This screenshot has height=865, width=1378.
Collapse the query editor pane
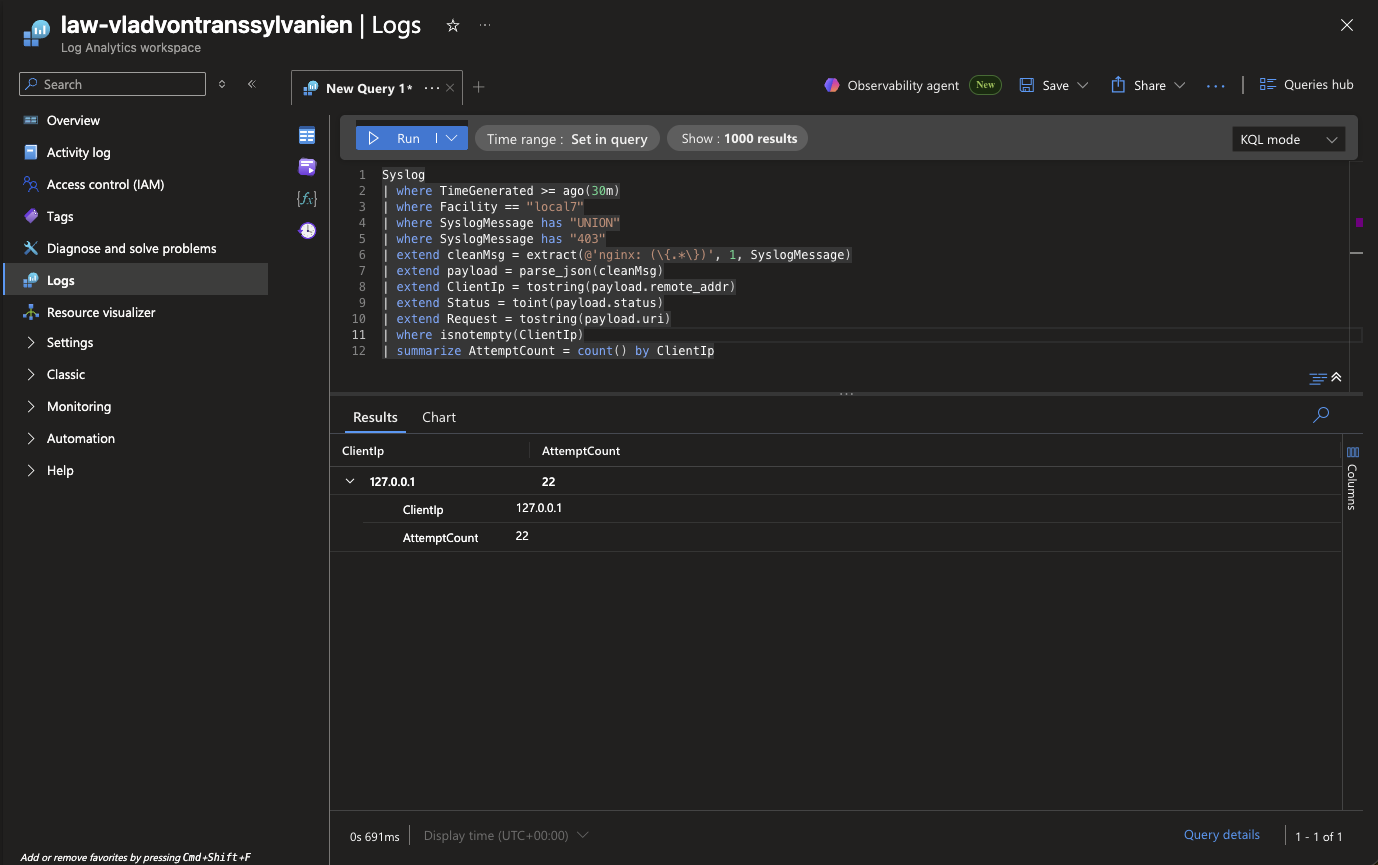pos(1336,377)
